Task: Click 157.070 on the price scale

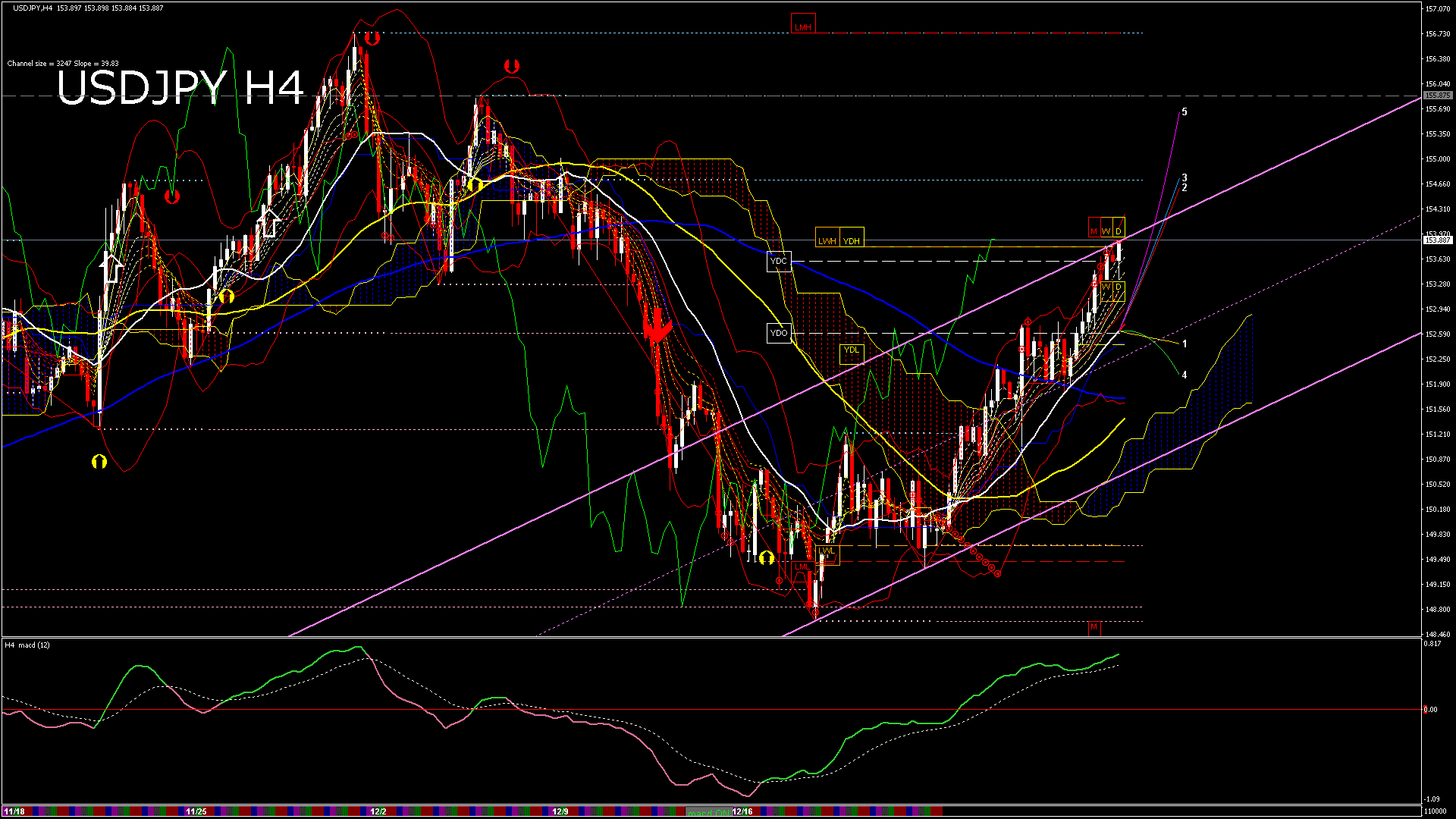Action: [x=1438, y=9]
